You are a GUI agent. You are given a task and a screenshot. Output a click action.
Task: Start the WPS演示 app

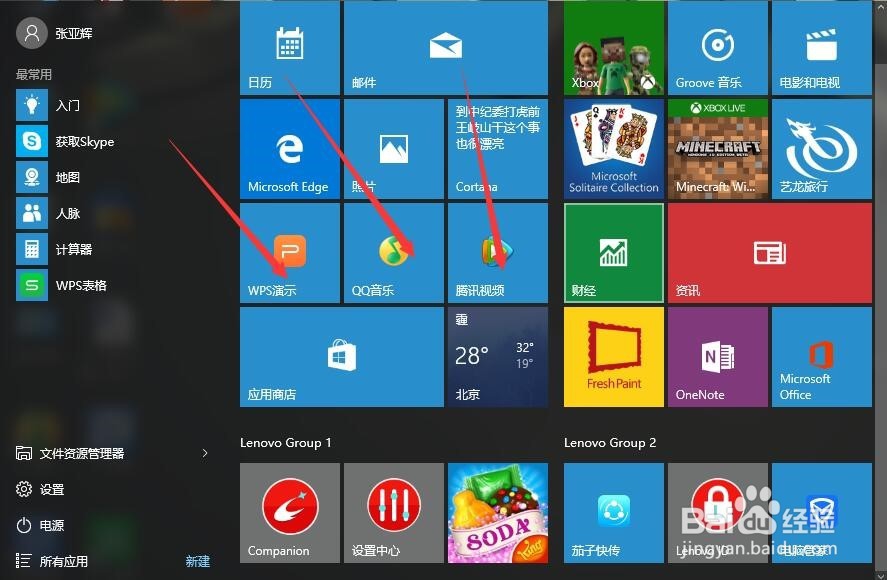click(x=289, y=252)
